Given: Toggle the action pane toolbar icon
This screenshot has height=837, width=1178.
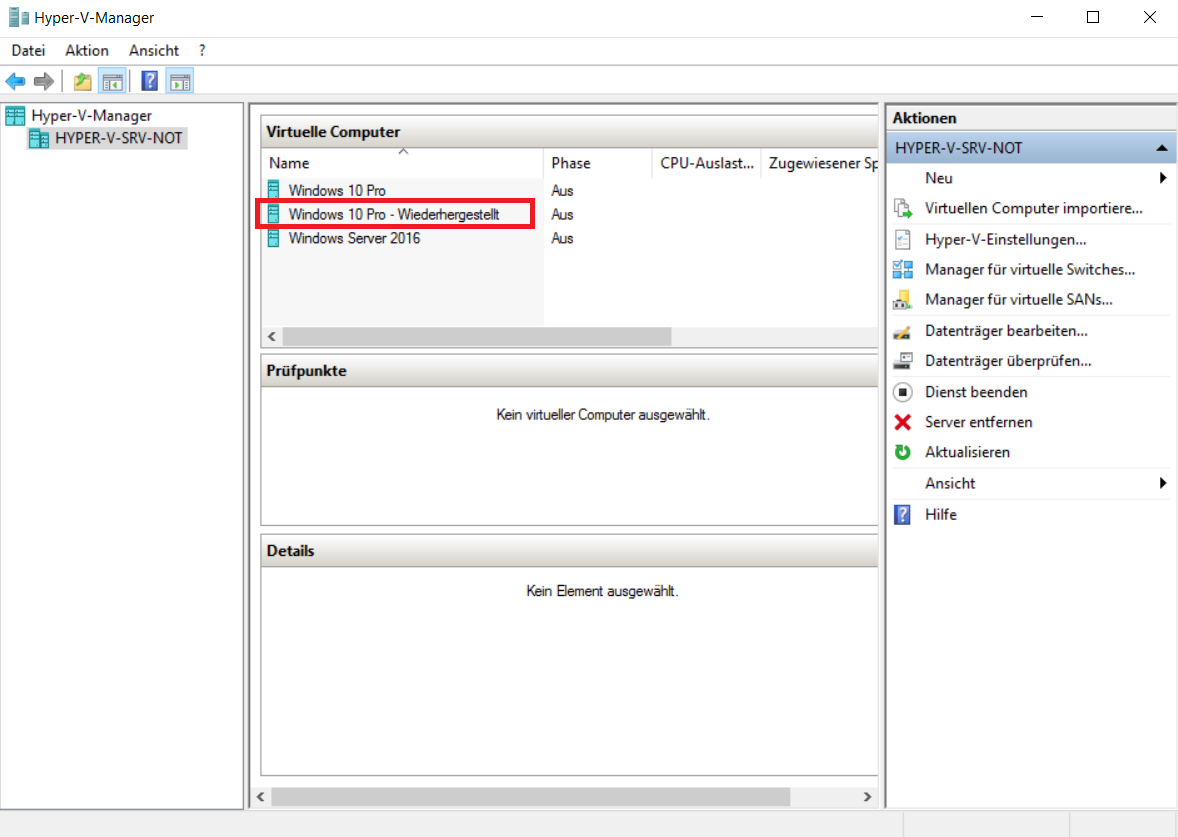Looking at the screenshot, I should tap(180, 82).
